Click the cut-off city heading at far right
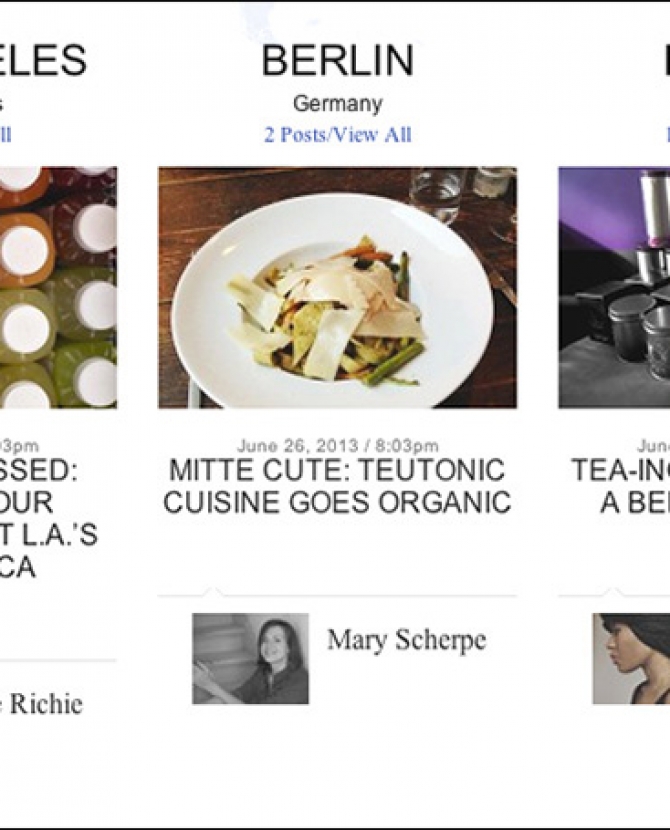Viewport: 670px width, 830px height. point(664,61)
